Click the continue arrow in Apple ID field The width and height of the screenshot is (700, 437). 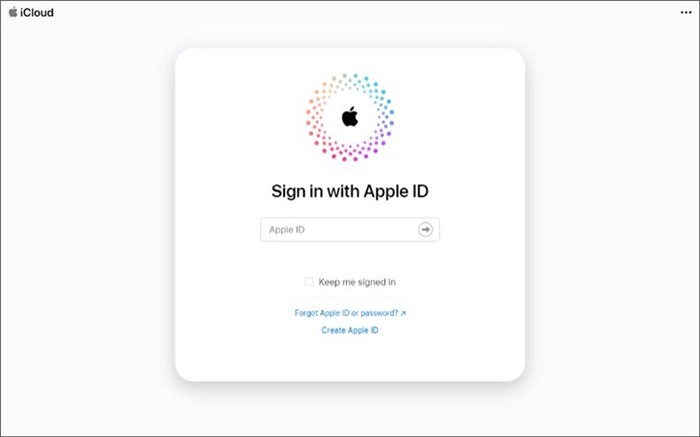pyautogui.click(x=425, y=229)
